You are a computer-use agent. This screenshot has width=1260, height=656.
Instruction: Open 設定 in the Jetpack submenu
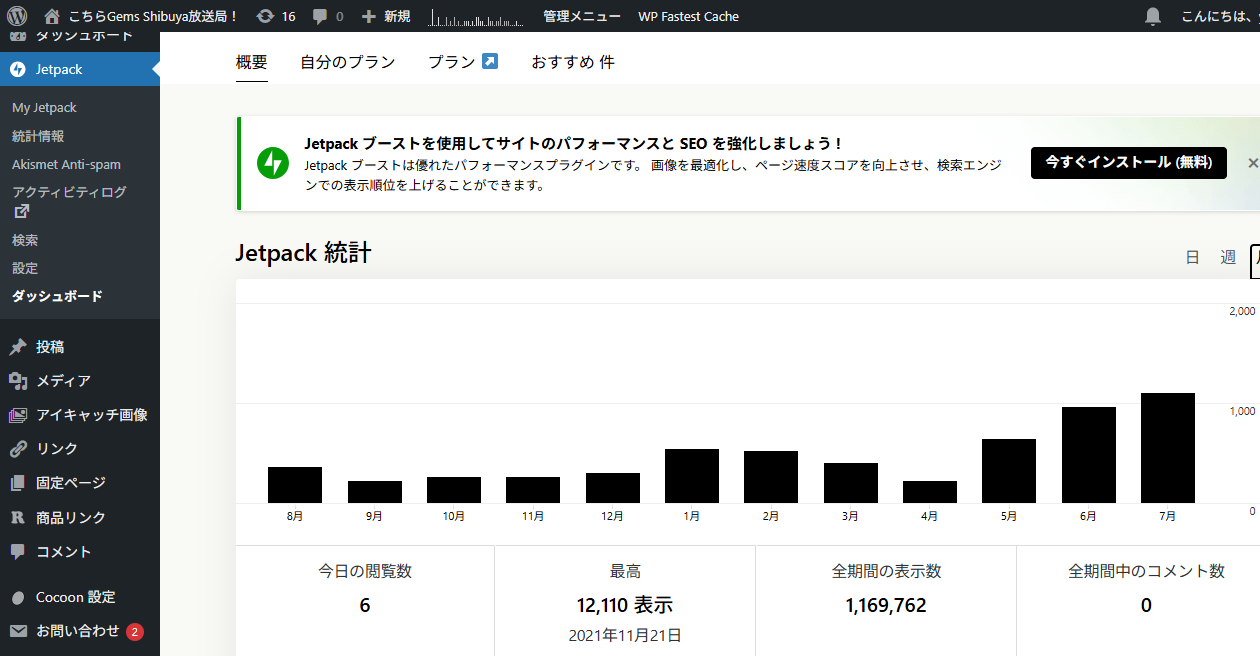click(25, 268)
